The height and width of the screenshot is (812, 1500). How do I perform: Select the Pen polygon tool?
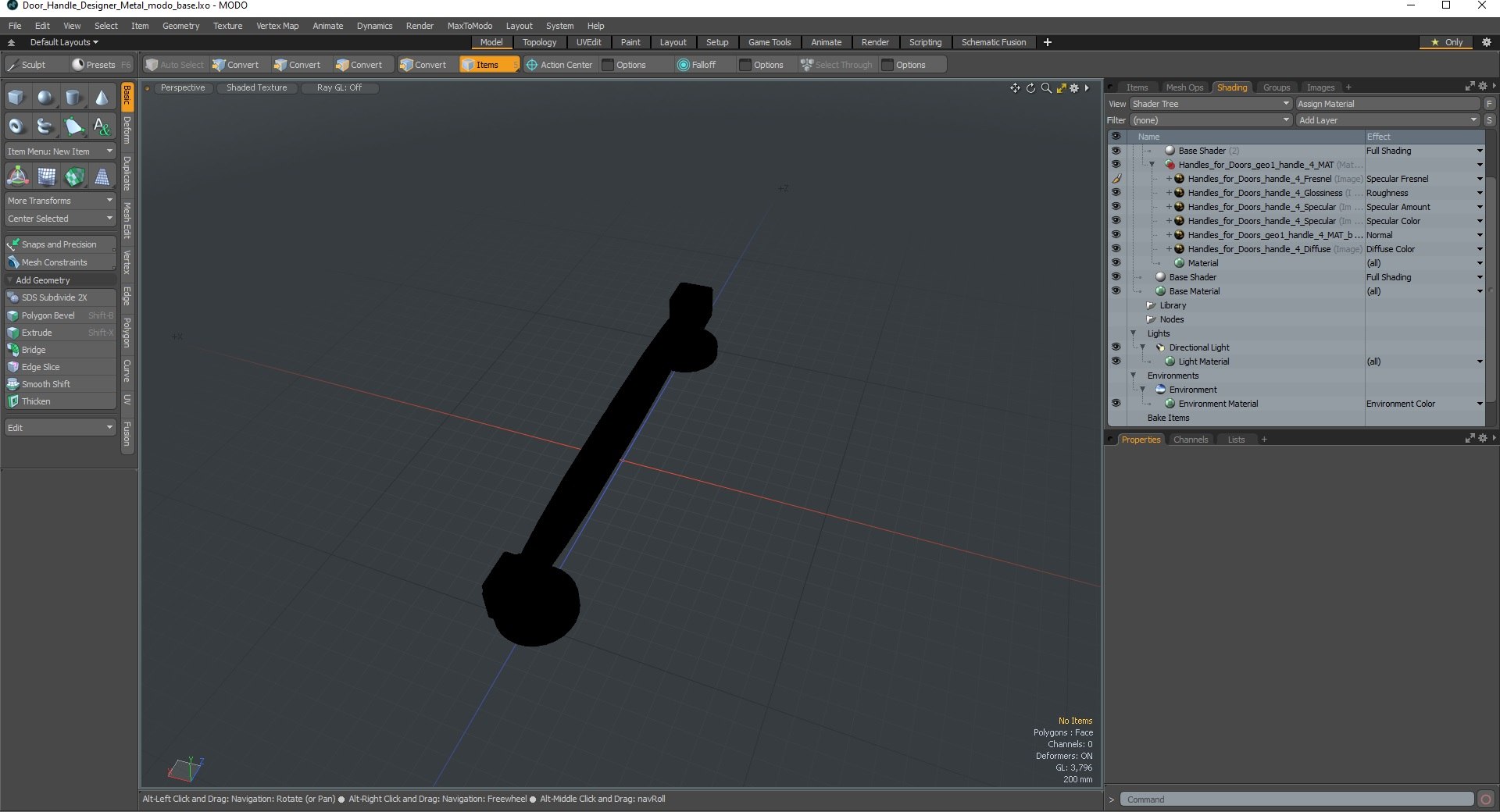coord(73,126)
